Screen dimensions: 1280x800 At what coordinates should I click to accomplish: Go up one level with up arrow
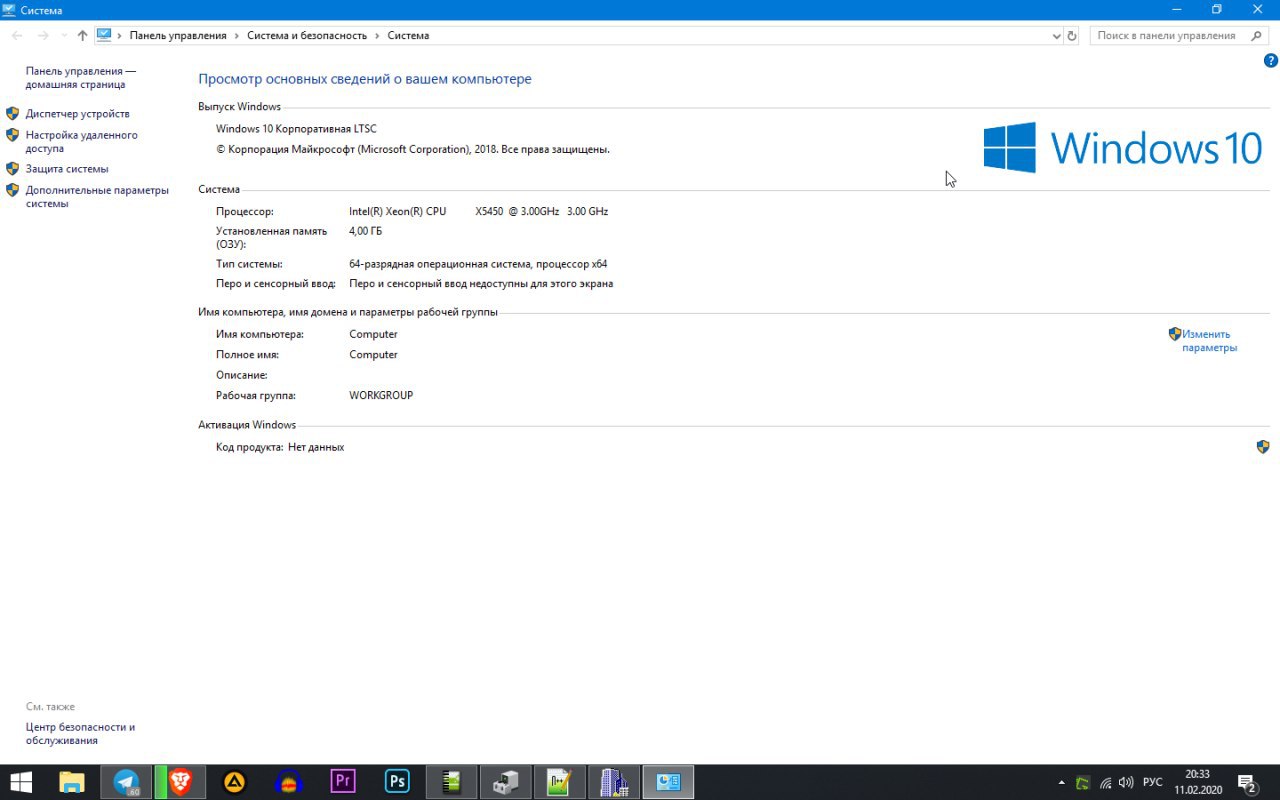point(82,35)
